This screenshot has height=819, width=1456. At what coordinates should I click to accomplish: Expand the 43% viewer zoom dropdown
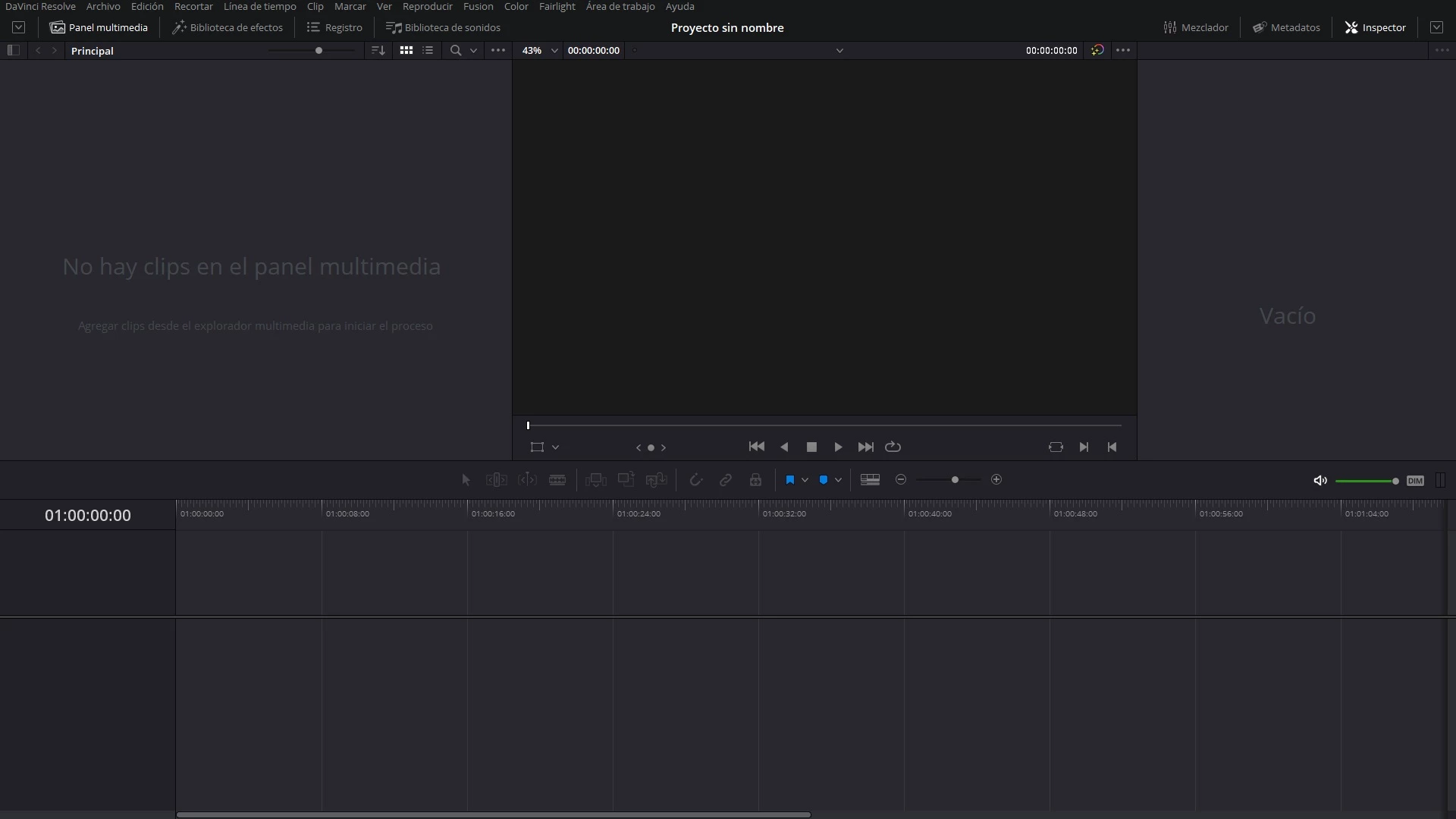click(x=554, y=51)
